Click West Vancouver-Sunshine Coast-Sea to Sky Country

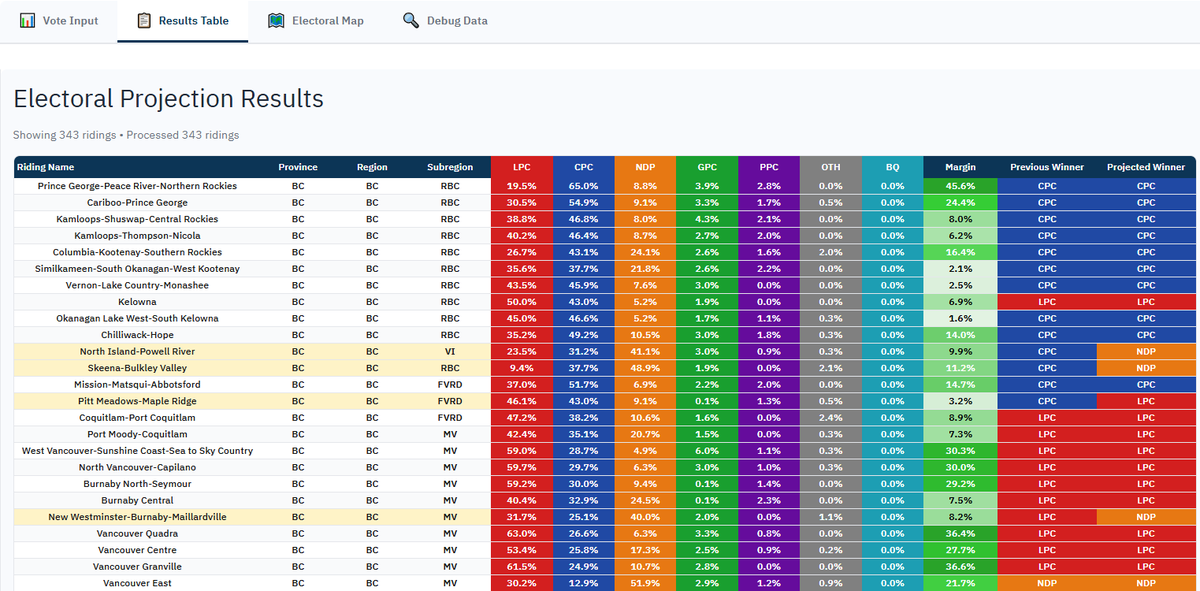tap(137, 450)
